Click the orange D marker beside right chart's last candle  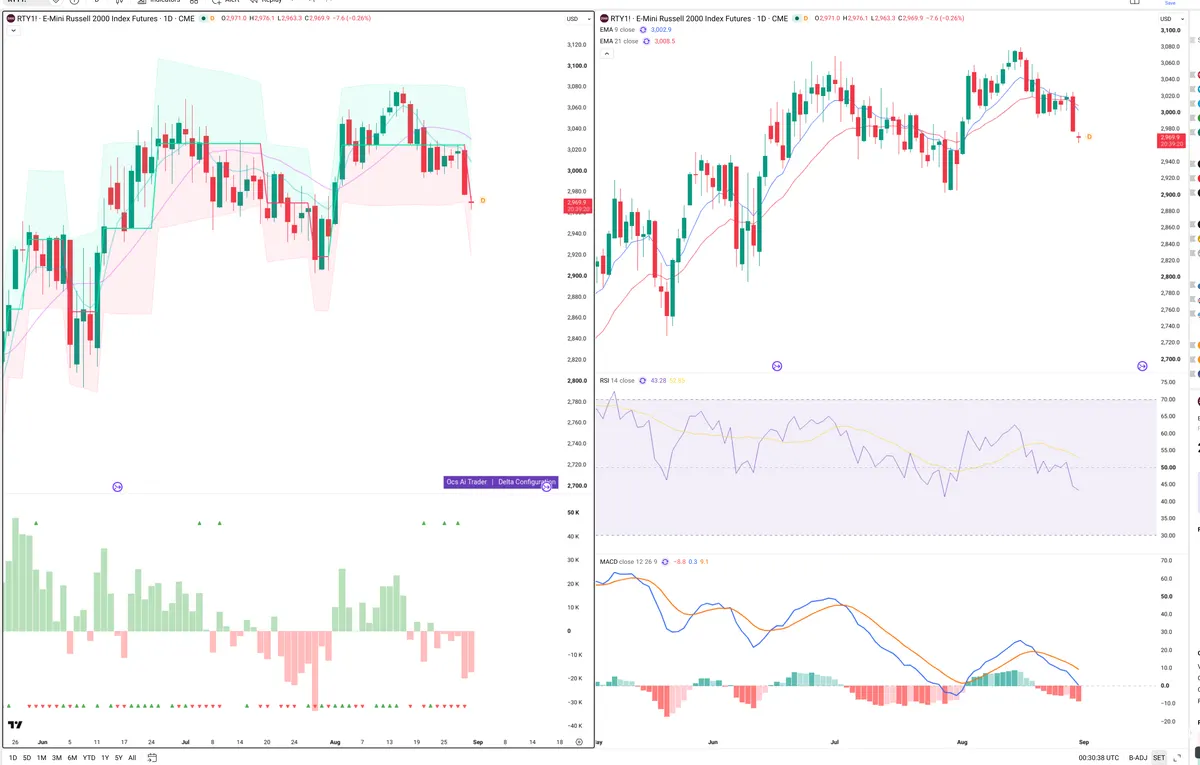click(1089, 136)
